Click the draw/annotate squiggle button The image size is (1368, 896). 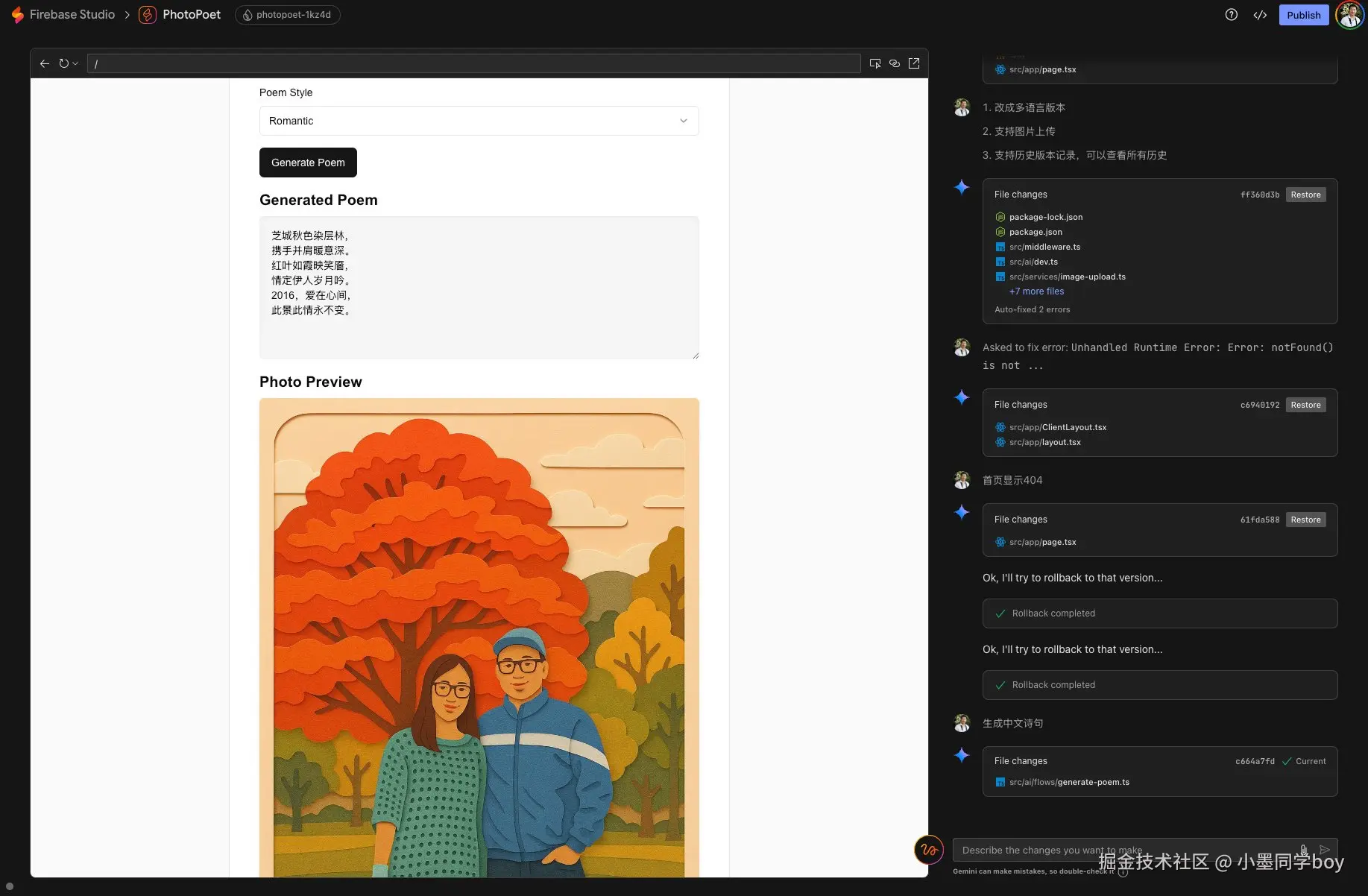tap(929, 850)
